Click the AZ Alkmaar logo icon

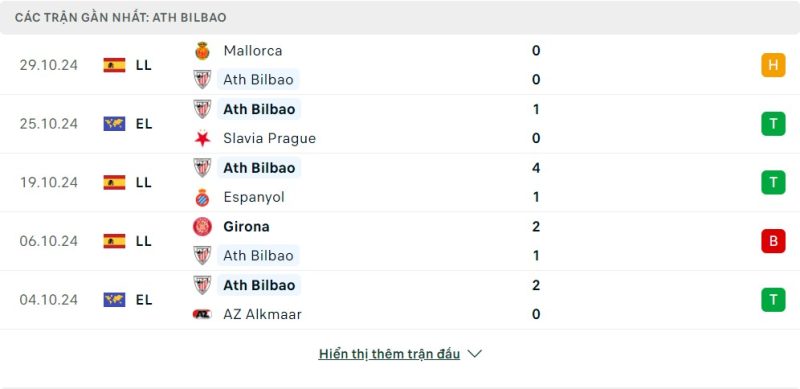tap(203, 314)
